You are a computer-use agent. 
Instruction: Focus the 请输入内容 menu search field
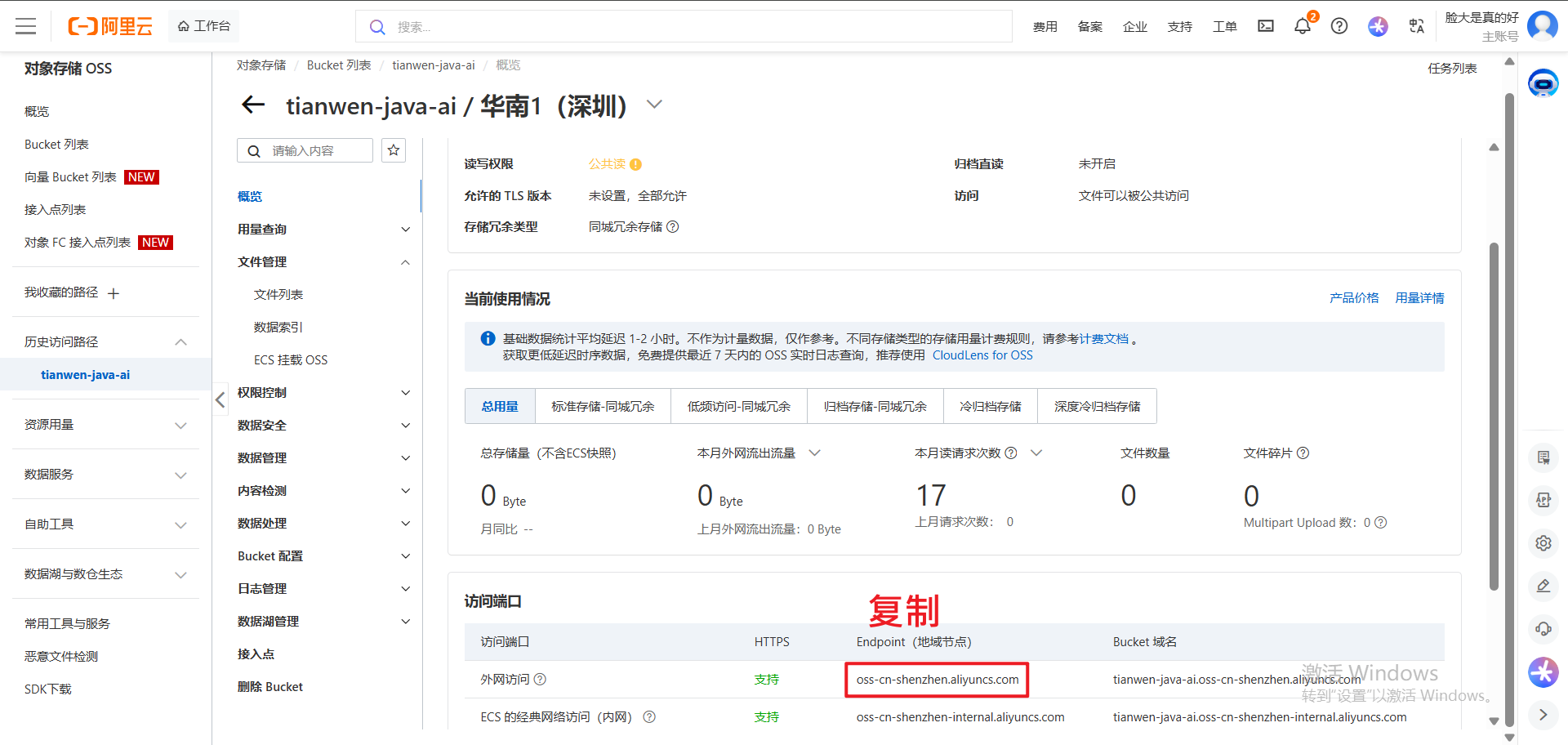305,150
